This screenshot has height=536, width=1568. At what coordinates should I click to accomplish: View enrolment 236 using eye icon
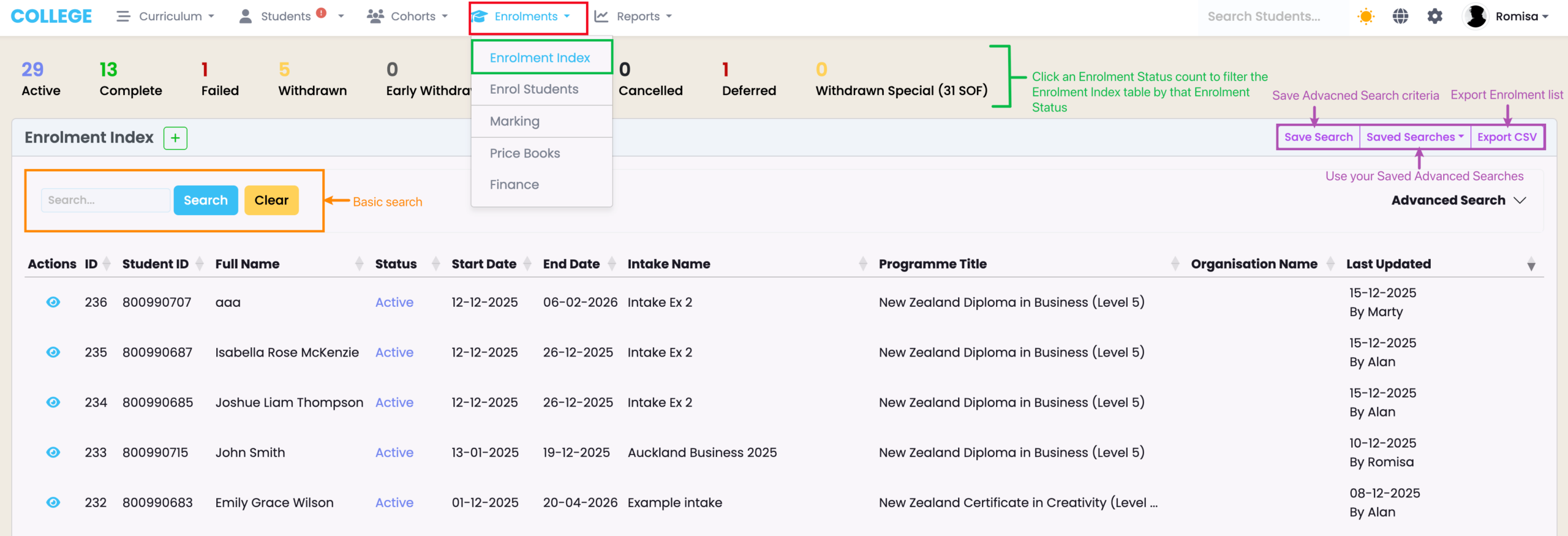click(53, 302)
